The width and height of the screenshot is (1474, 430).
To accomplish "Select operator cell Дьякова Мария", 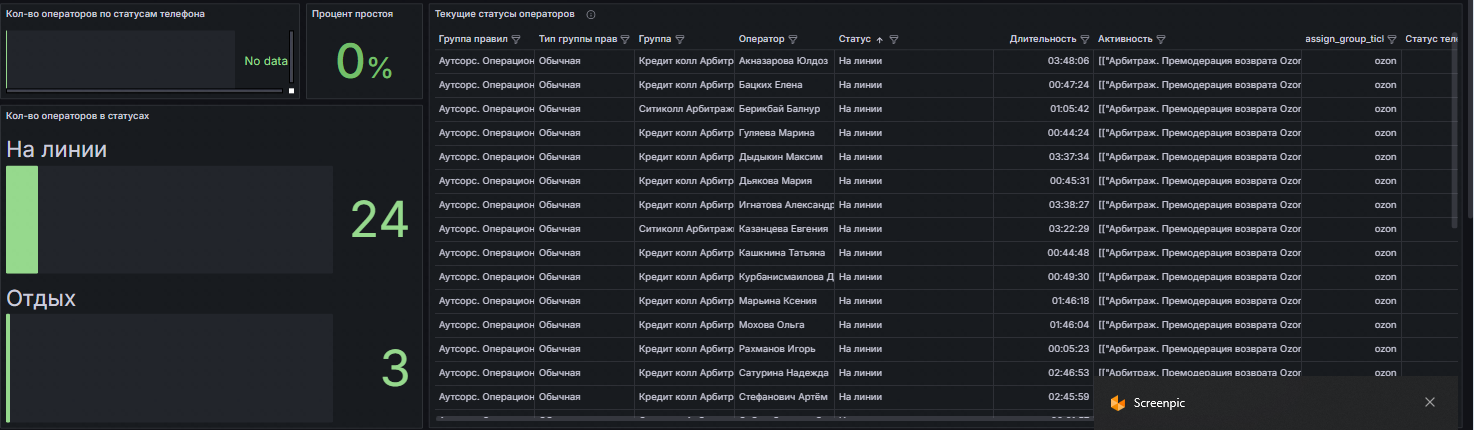I will point(784,181).
